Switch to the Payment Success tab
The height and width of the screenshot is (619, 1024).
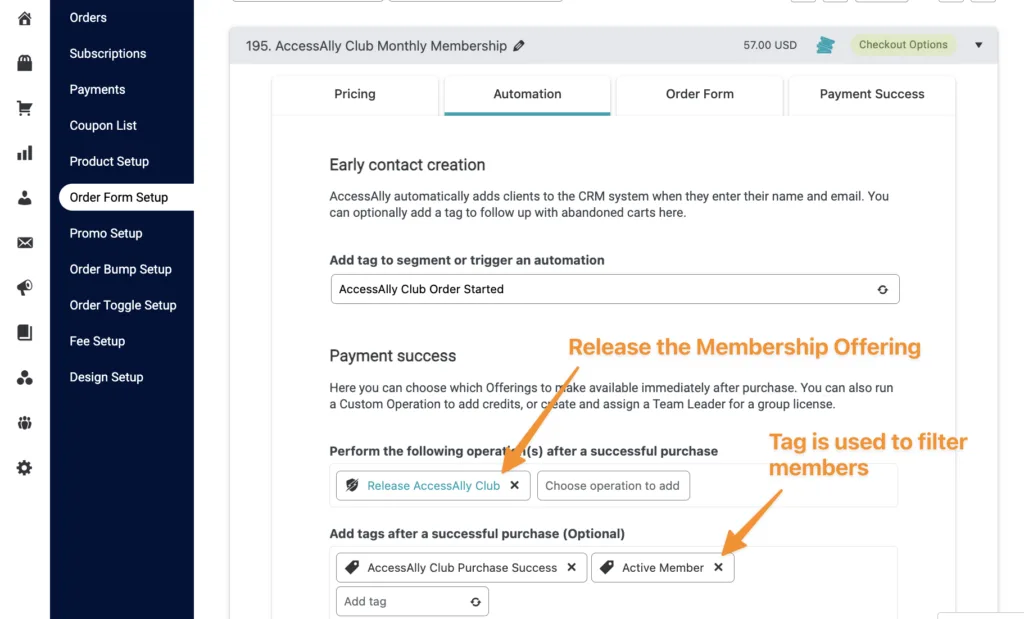tap(872, 94)
